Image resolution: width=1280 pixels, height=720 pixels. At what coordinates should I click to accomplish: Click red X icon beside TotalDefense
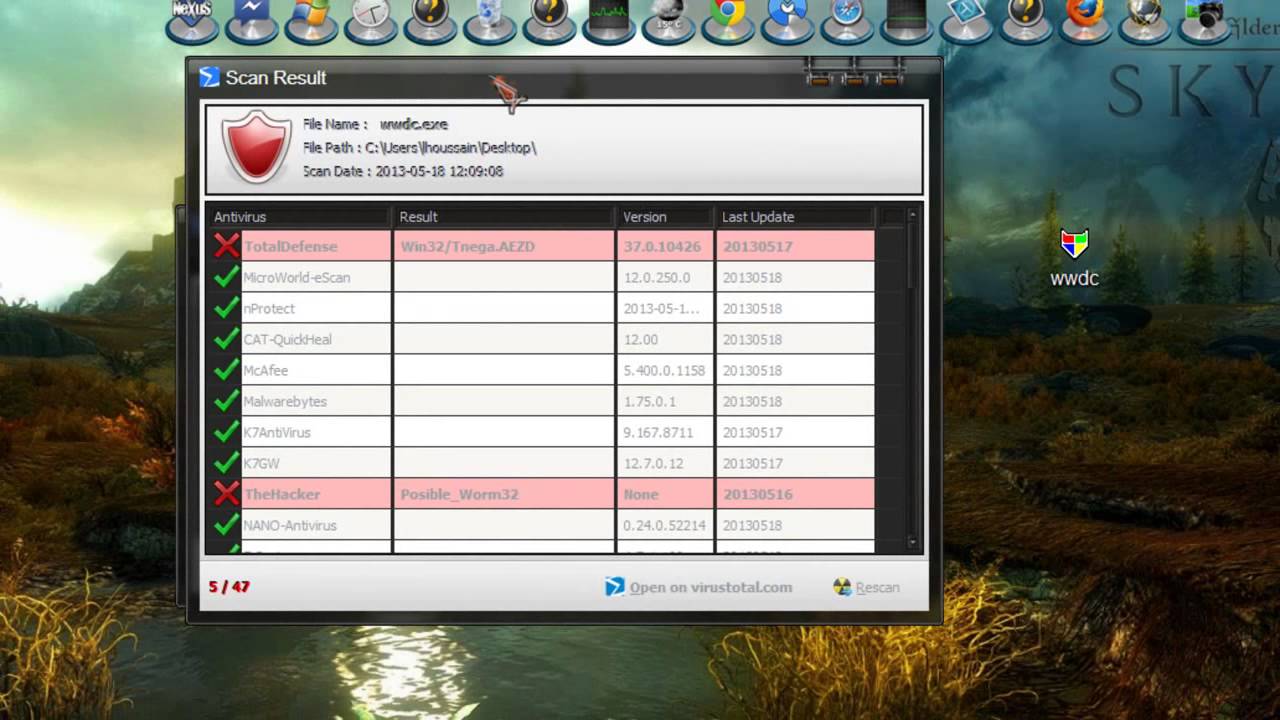point(227,245)
